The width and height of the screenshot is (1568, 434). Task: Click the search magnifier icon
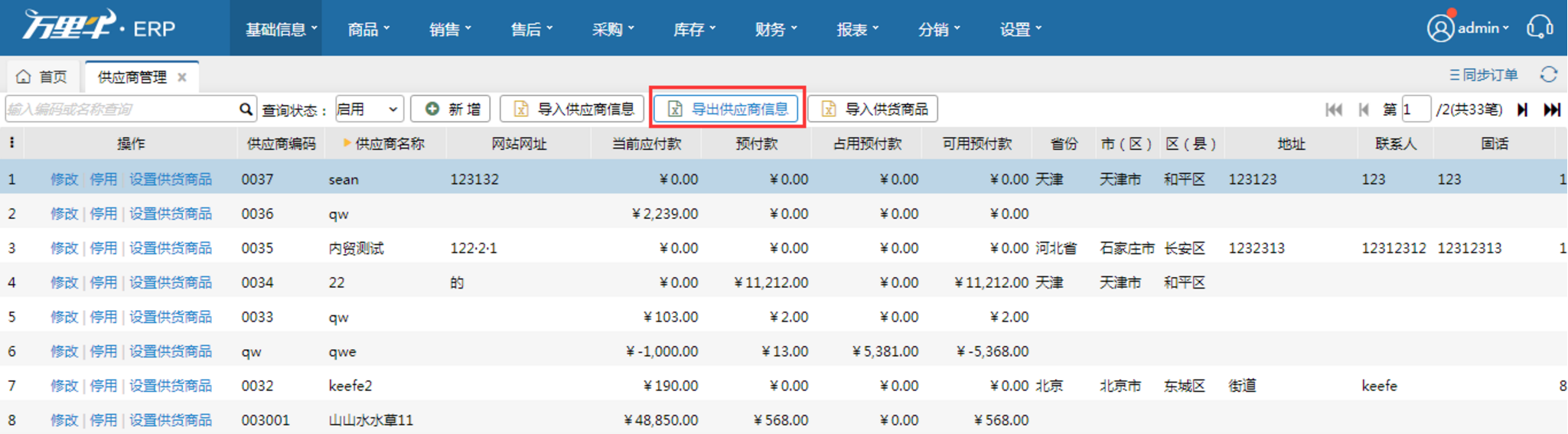click(x=246, y=109)
